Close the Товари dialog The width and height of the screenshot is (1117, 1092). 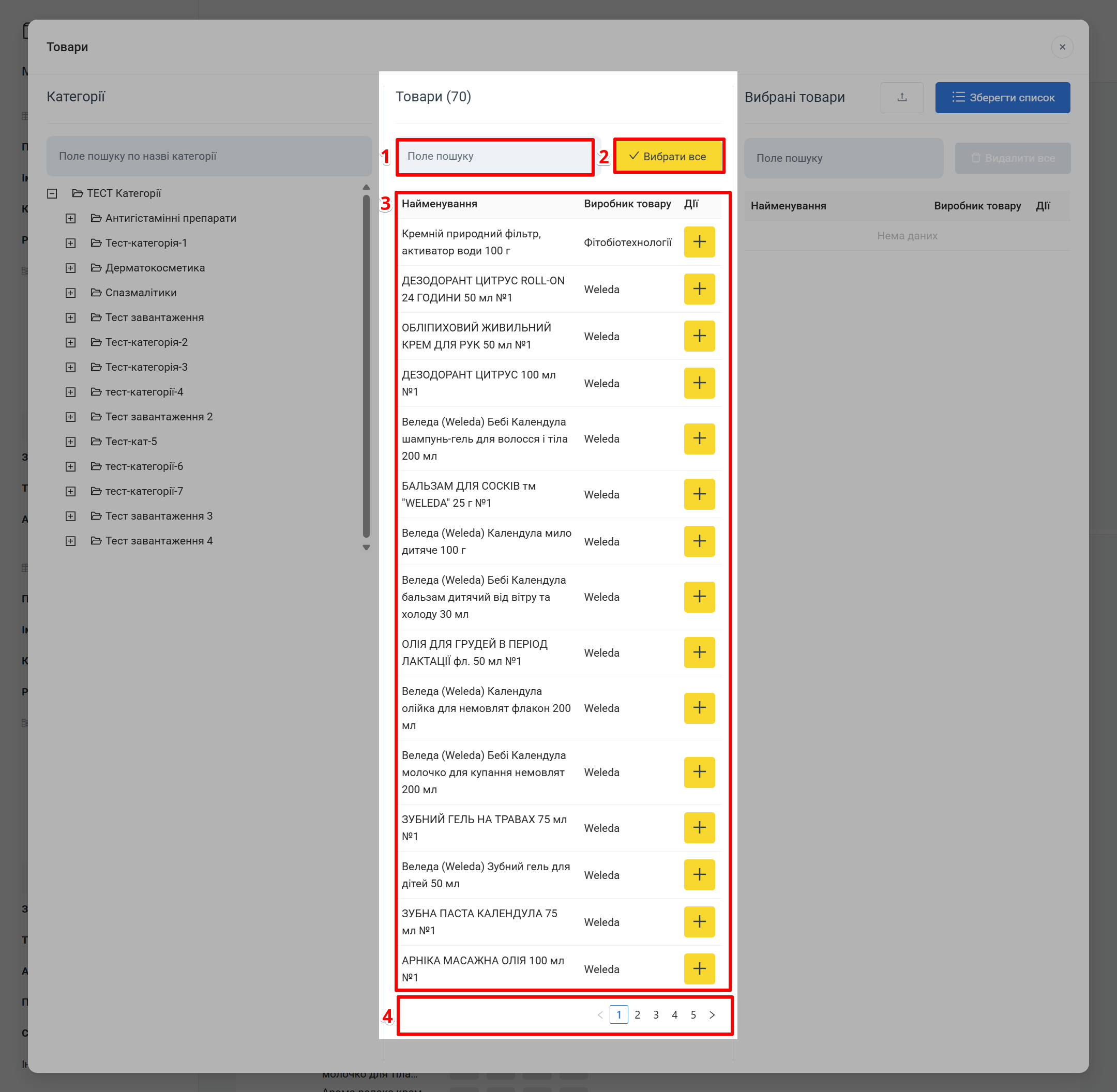[1062, 47]
